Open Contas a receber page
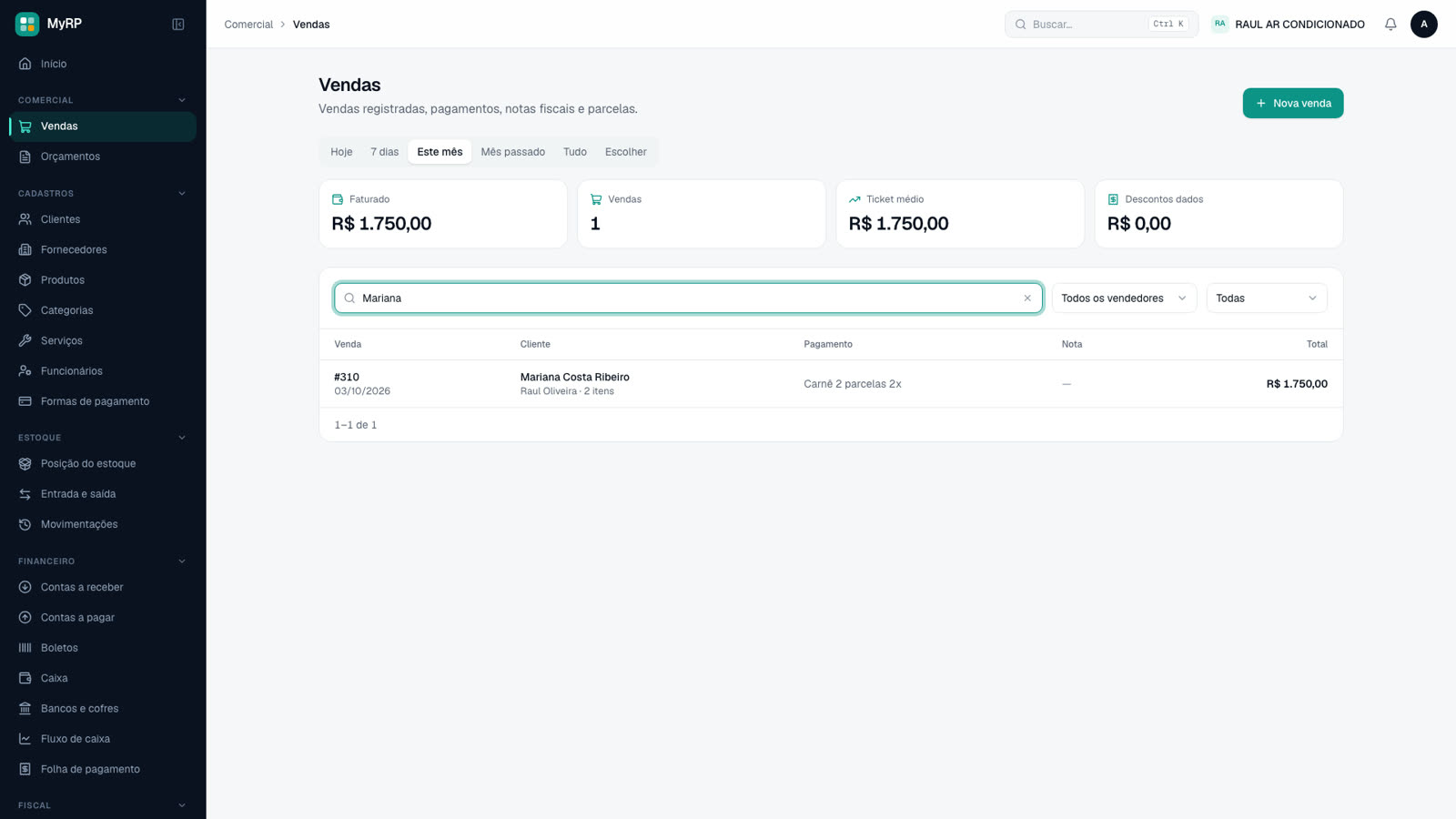 pyautogui.click(x=103, y=587)
